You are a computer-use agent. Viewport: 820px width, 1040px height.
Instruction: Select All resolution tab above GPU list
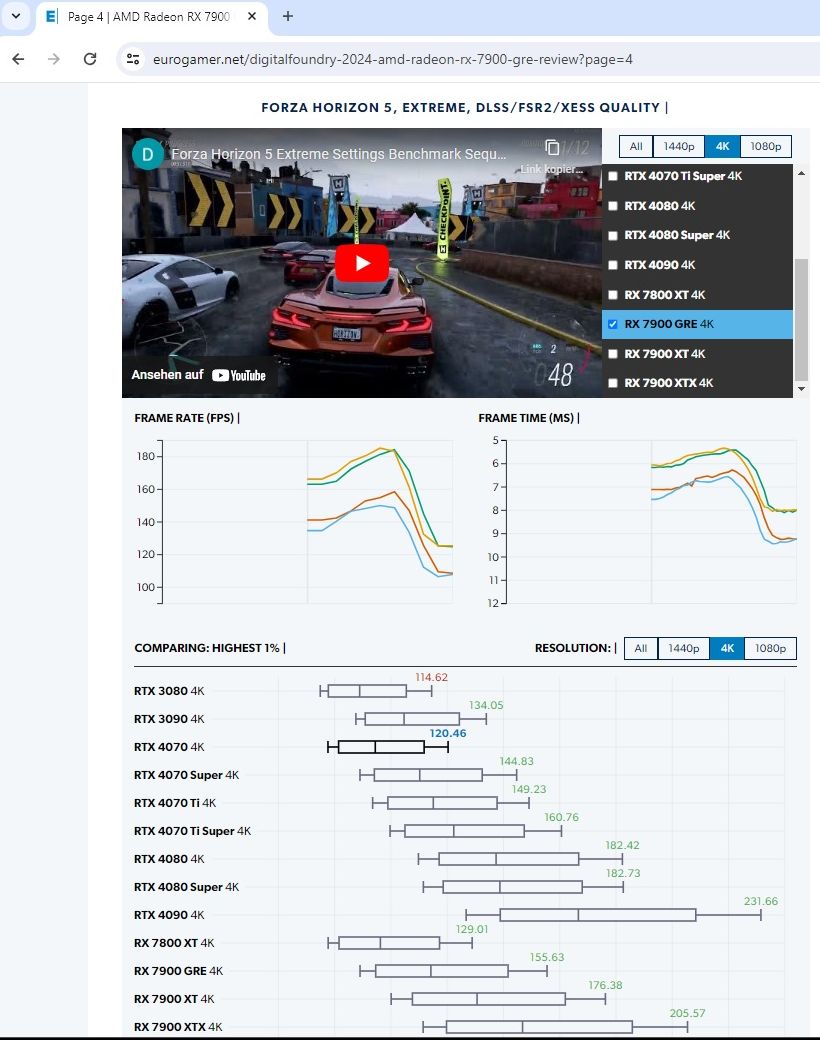(636, 147)
